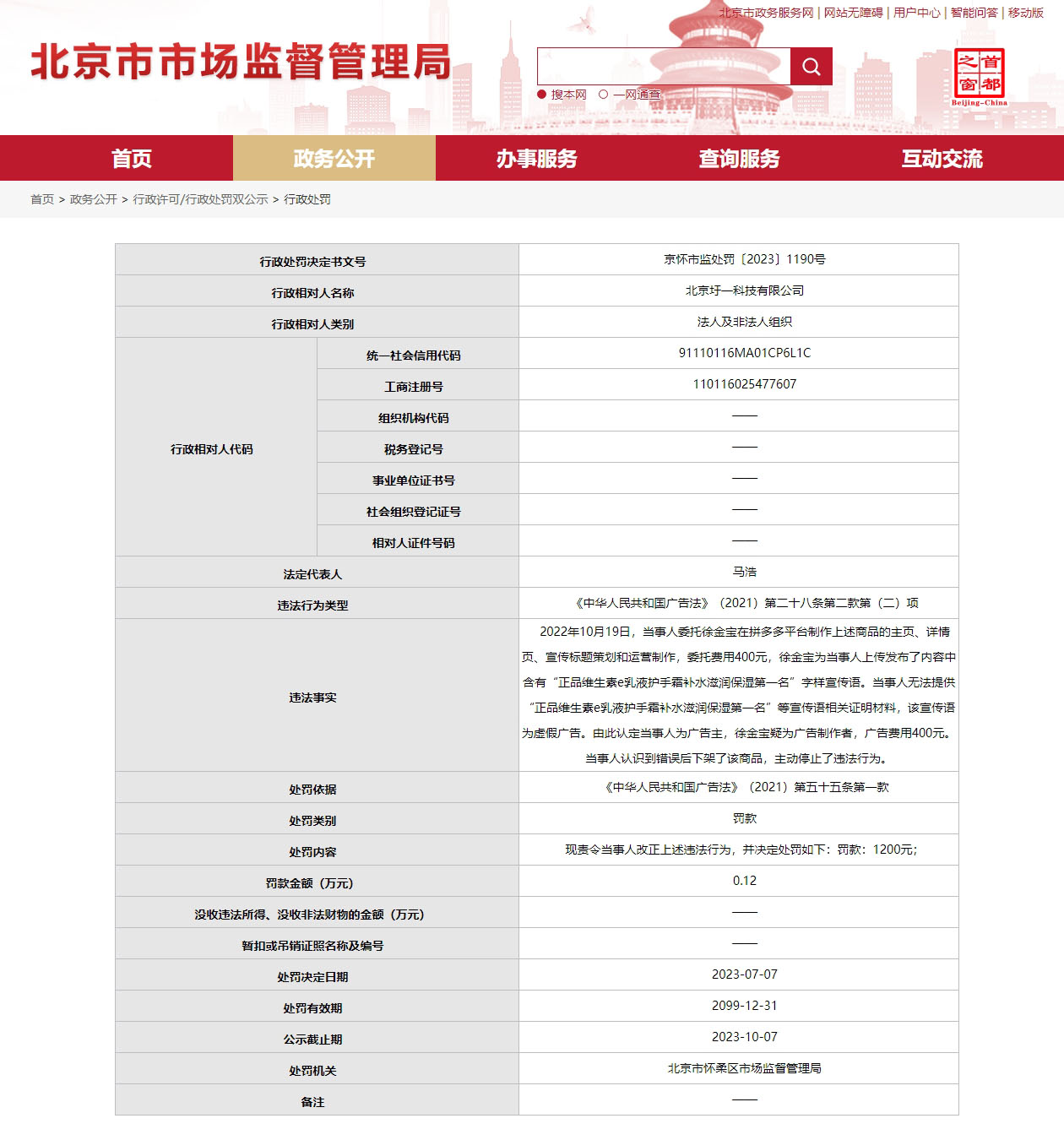Select credit code 91110116MA01CP6L1C
Viewport: 1064px width, 1140px height.
745,353
